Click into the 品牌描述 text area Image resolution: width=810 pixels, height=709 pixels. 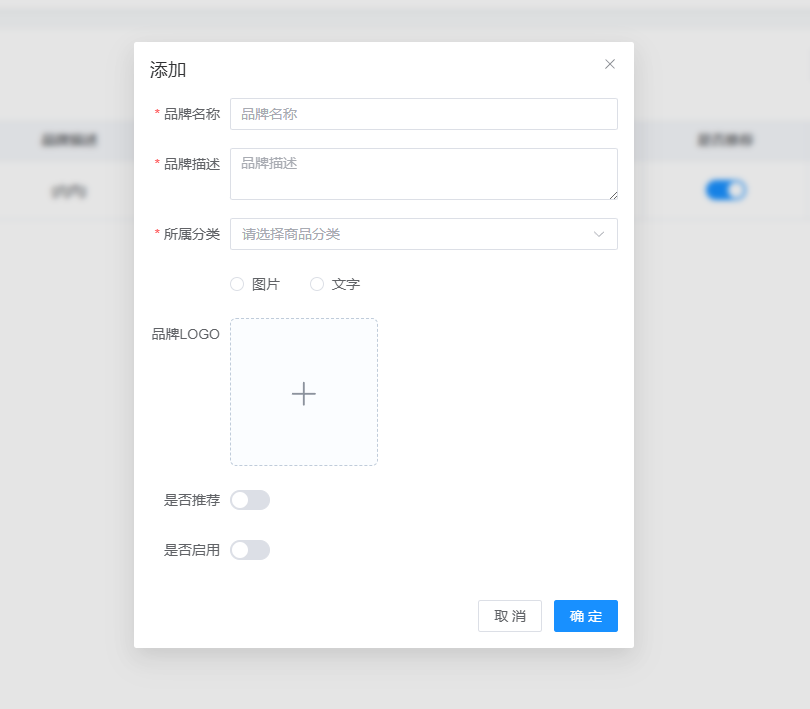(423, 173)
